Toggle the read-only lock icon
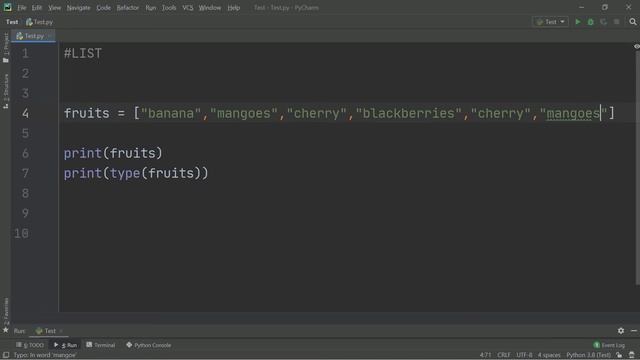The height and width of the screenshot is (360, 640). click(619, 355)
